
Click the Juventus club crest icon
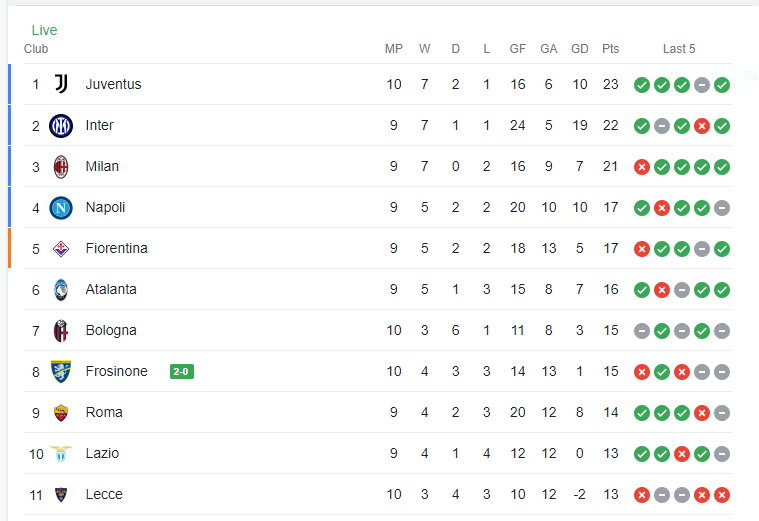point(61,84)
